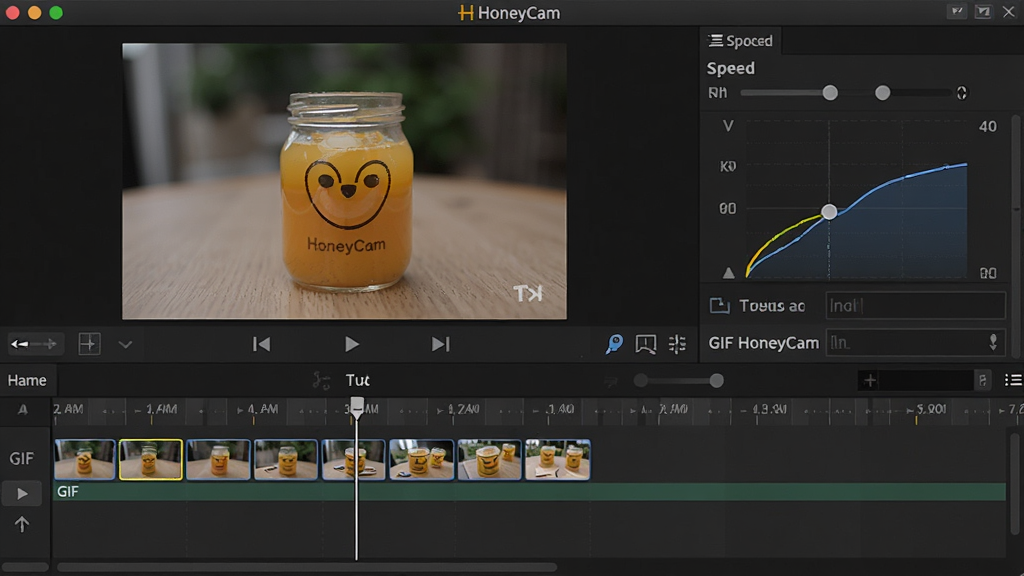Click the playhead marker on the ruler
This screenshot has height=576, width=1024.
click(357, 407)
